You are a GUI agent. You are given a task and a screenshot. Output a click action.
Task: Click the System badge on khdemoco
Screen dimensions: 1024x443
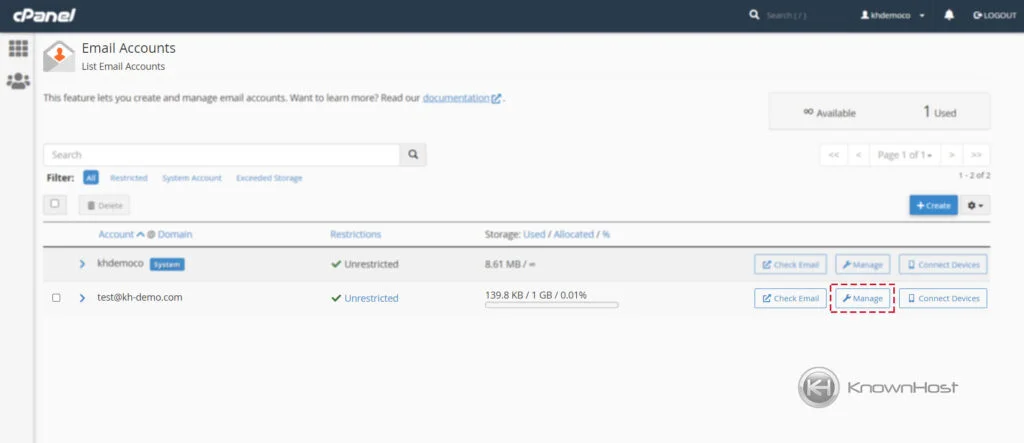167,264
